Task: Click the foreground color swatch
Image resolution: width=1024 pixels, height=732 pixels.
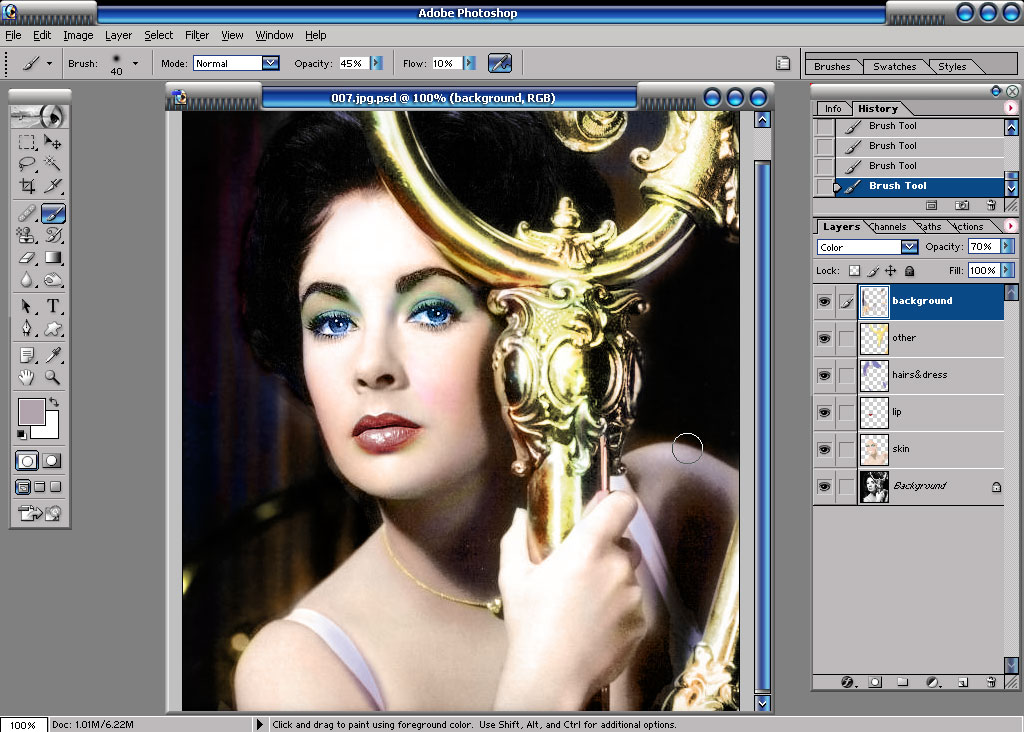Action: tap(31, 410)
